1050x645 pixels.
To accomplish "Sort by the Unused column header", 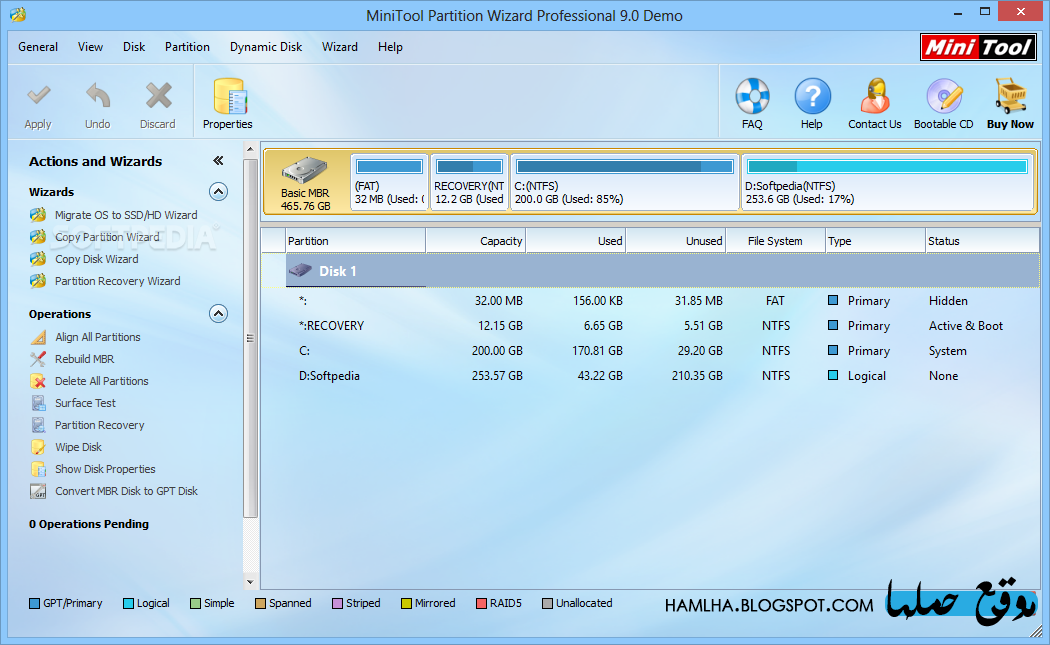I will click(676, 241).
